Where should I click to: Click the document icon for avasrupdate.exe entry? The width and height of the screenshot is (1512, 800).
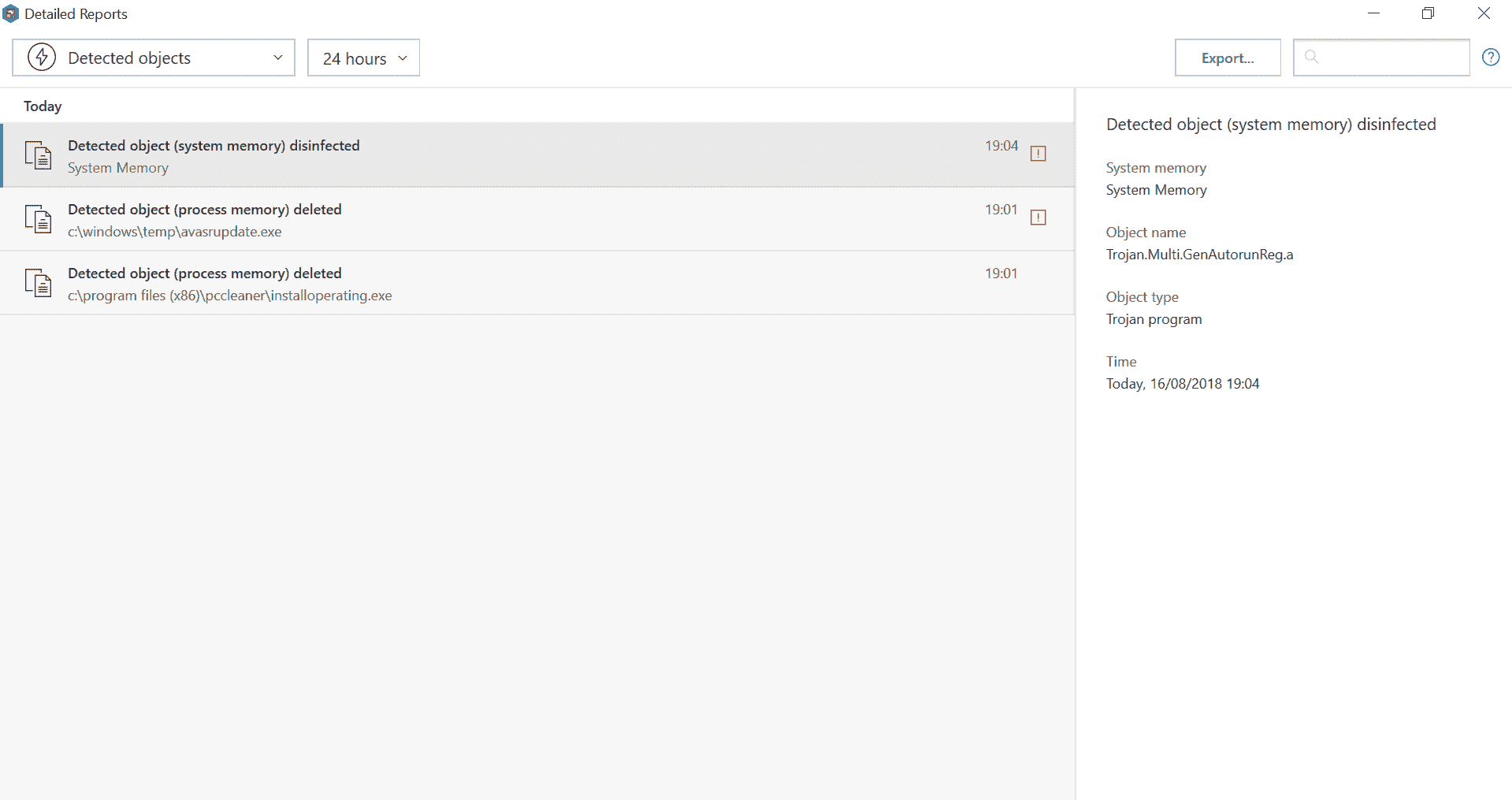coord(38,219)
